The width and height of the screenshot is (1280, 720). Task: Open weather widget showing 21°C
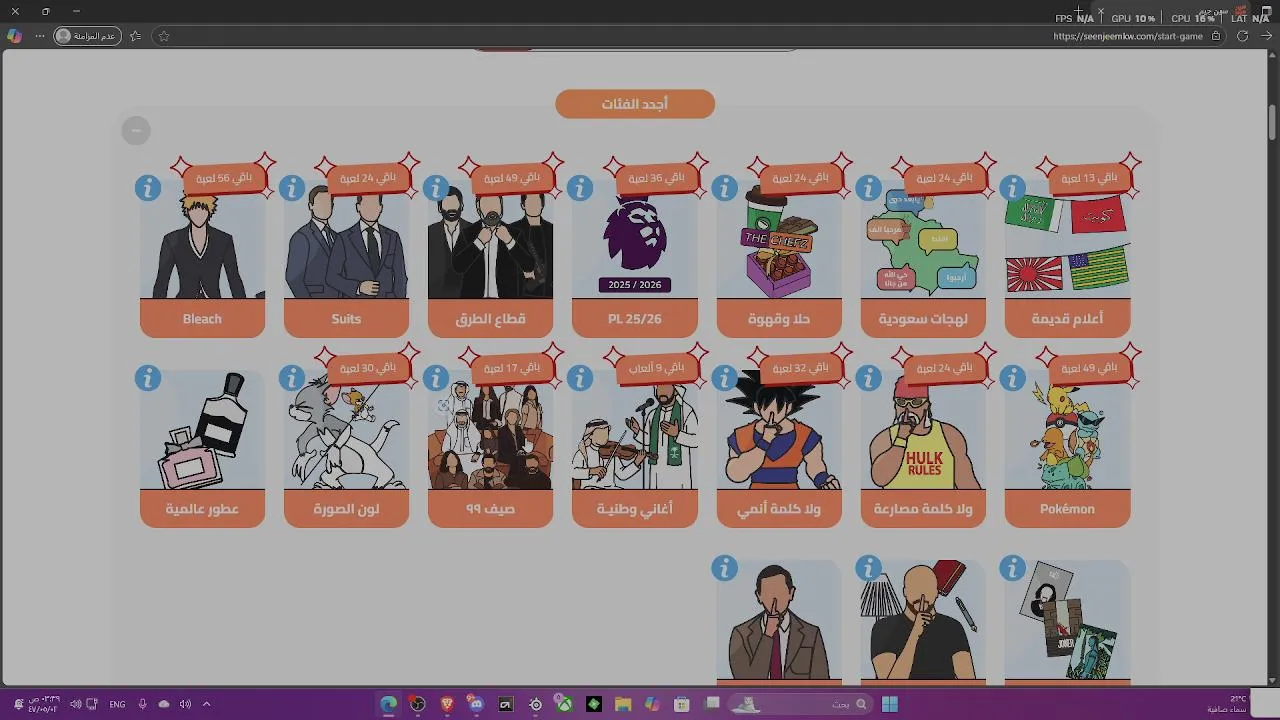[x=1228, y=704]
